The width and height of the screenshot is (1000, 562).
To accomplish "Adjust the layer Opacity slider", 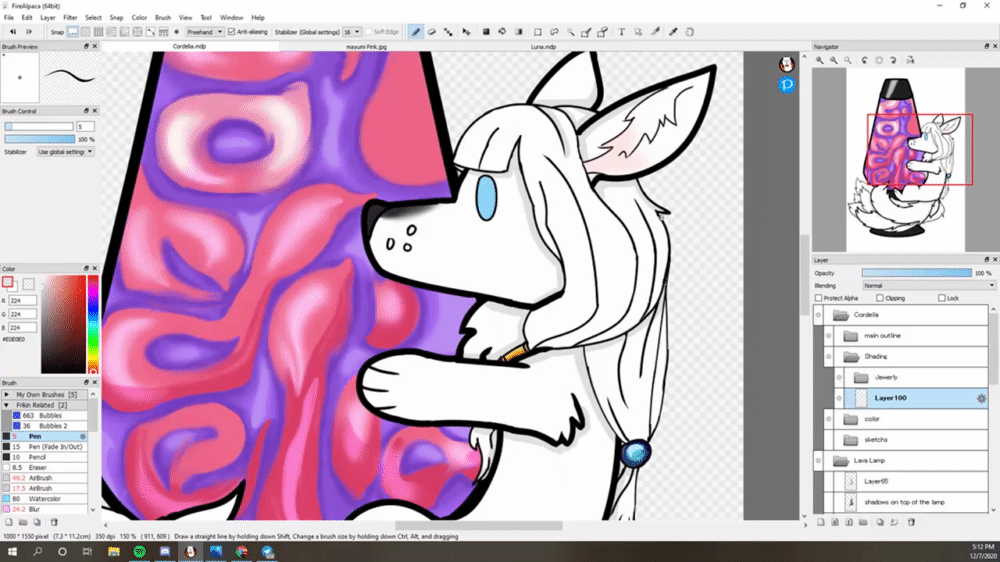I will [x=916, y=273].
